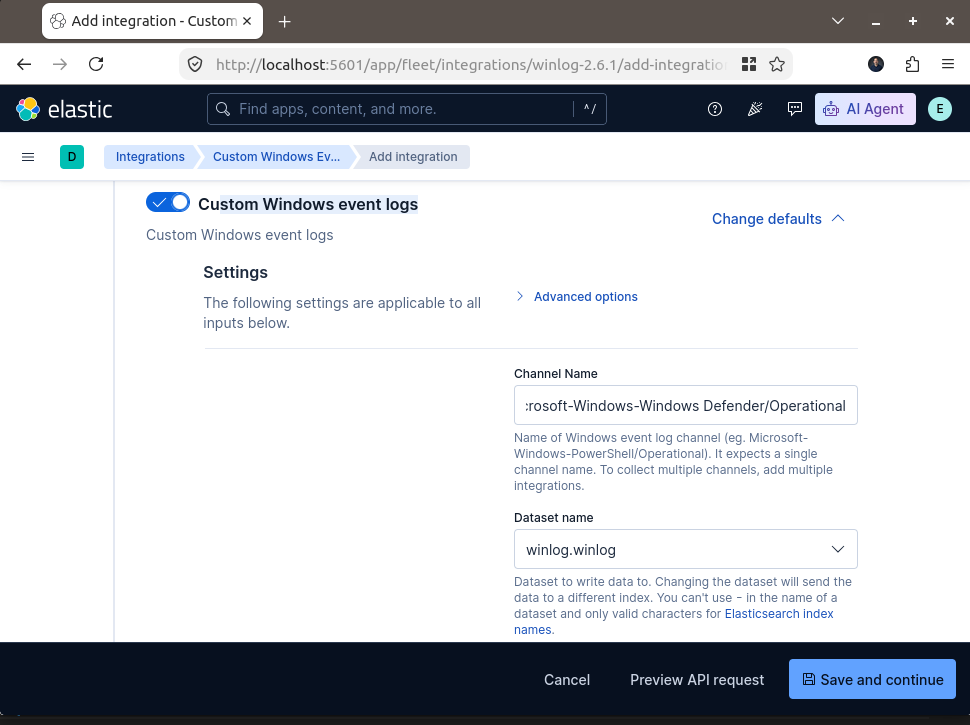Open a new browser tab
Viewport: 970px width, 725px height.
(x=285, y=22)
